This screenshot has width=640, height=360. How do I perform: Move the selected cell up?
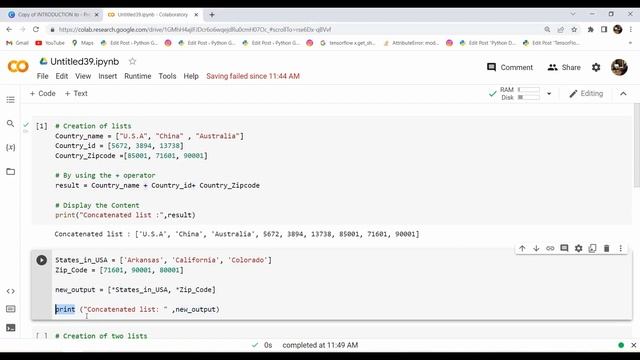(x=522, y=248)
